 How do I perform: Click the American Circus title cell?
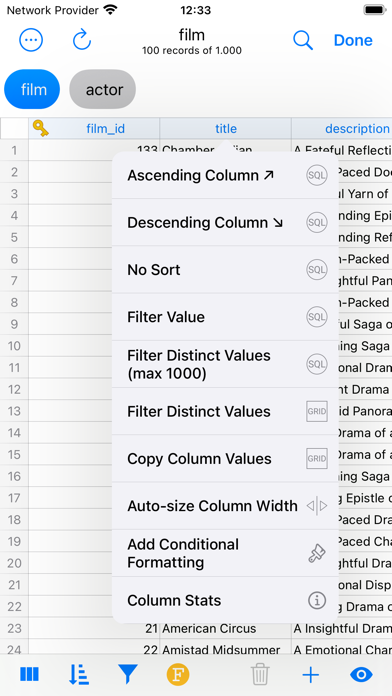226,629
